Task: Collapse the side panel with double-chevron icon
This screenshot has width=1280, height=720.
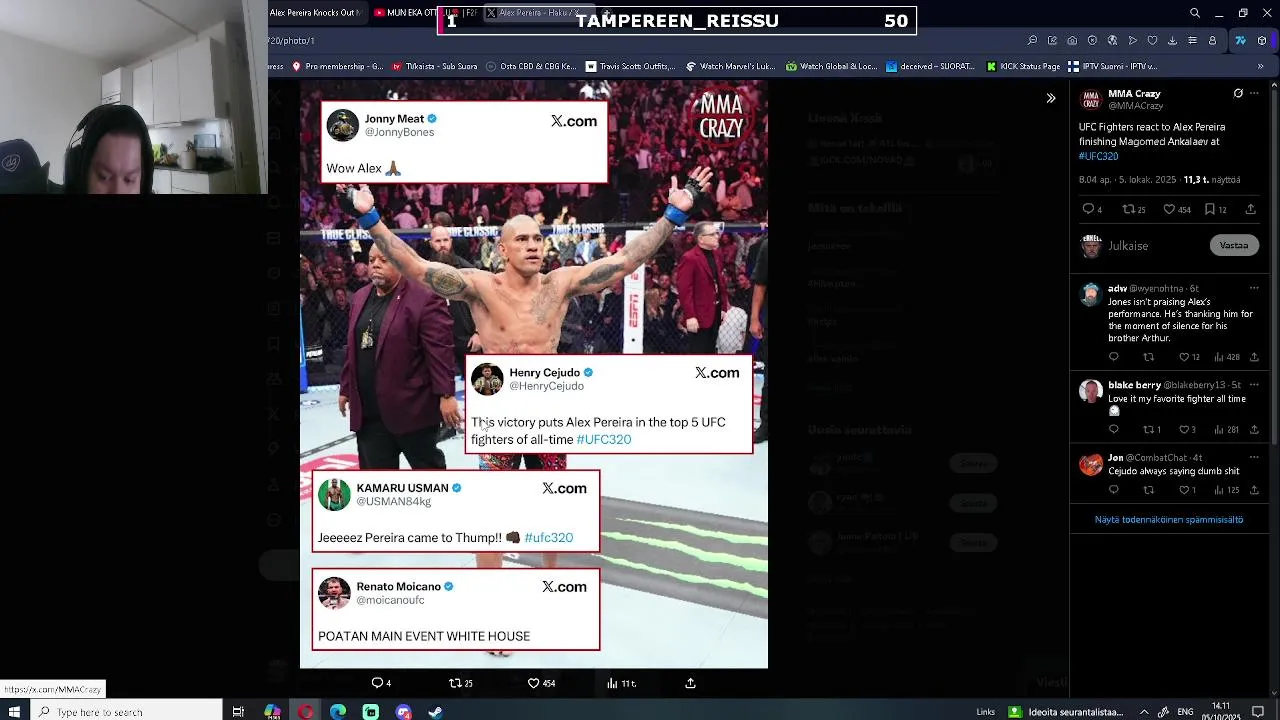Action: (1050, 98)
